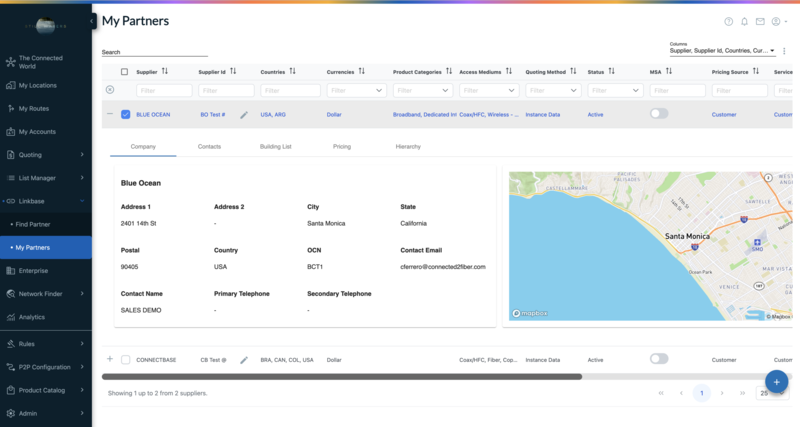Edit Supplier Id of CONNECTBASE row
This screenshot has width=800, height=427.
tap(244, 360)
